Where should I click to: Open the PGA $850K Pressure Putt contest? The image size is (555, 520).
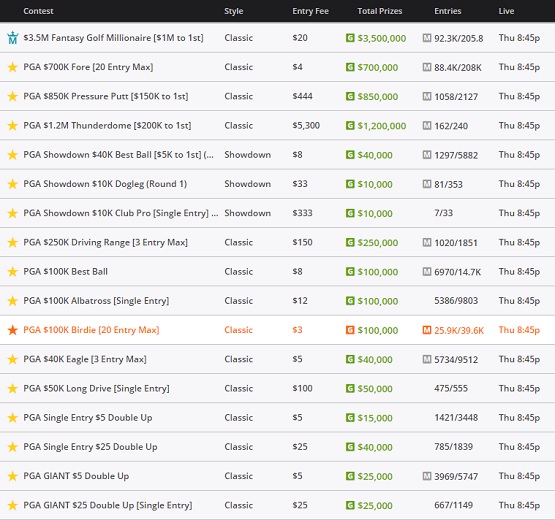point(106,96)
